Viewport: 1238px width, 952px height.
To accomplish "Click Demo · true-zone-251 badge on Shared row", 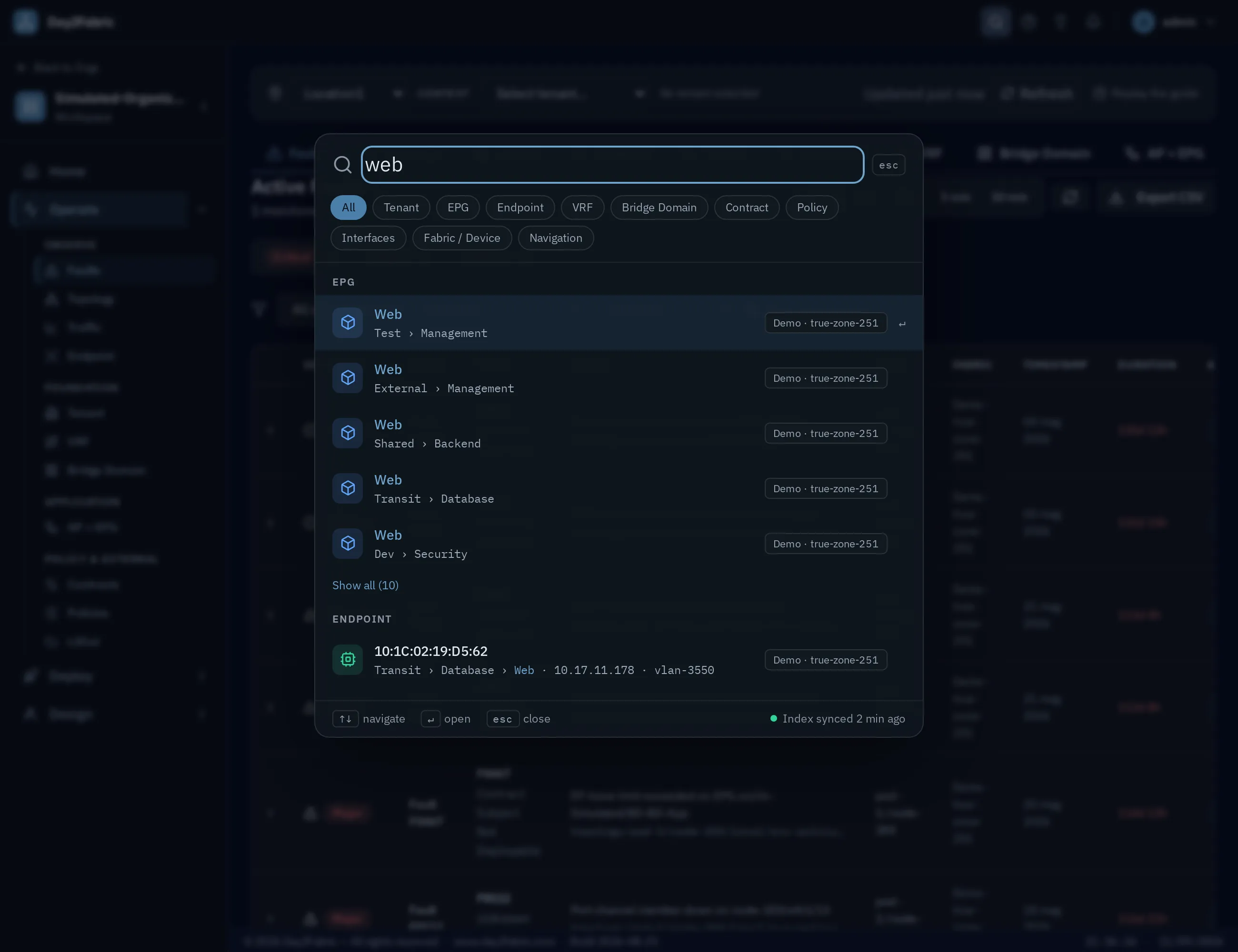I will (x=825, y=434).
